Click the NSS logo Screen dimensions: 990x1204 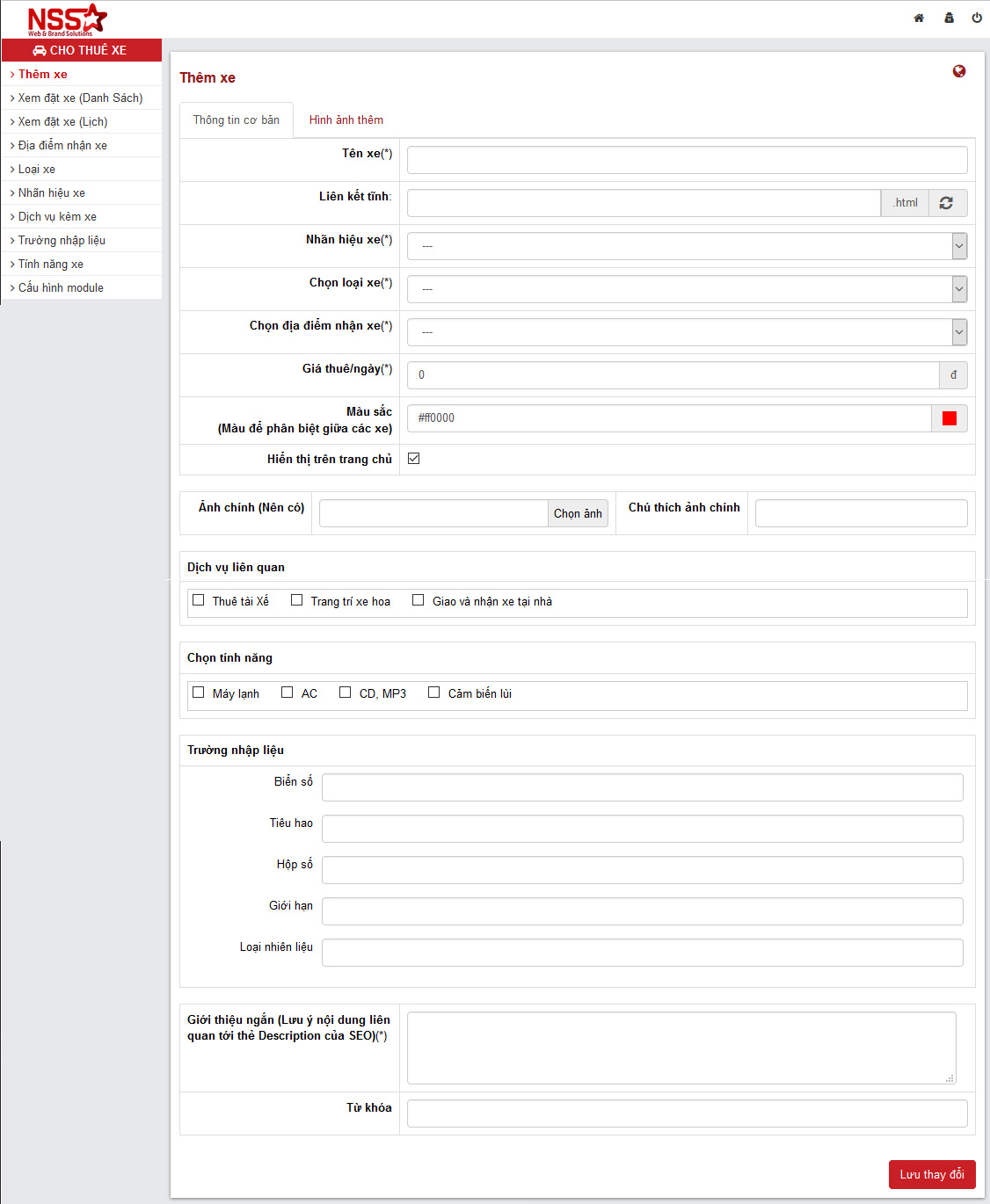point(67,19)
